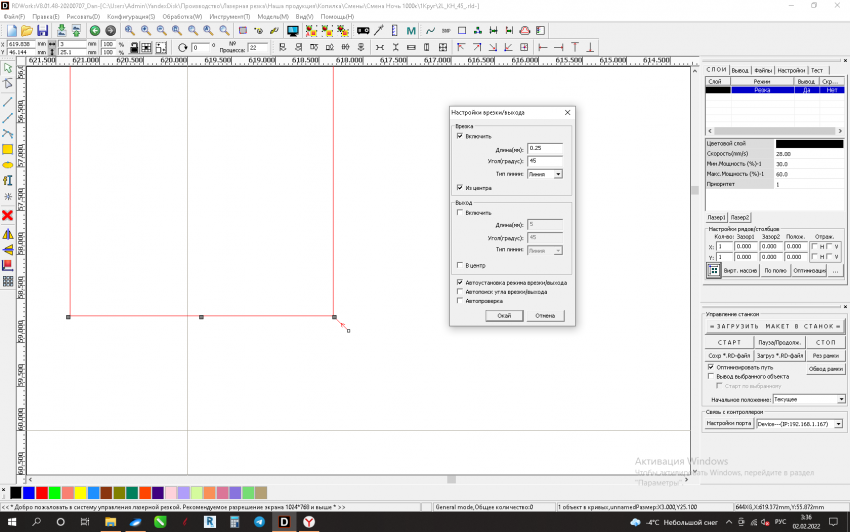Click the СТОП button

tap(826, 343)
